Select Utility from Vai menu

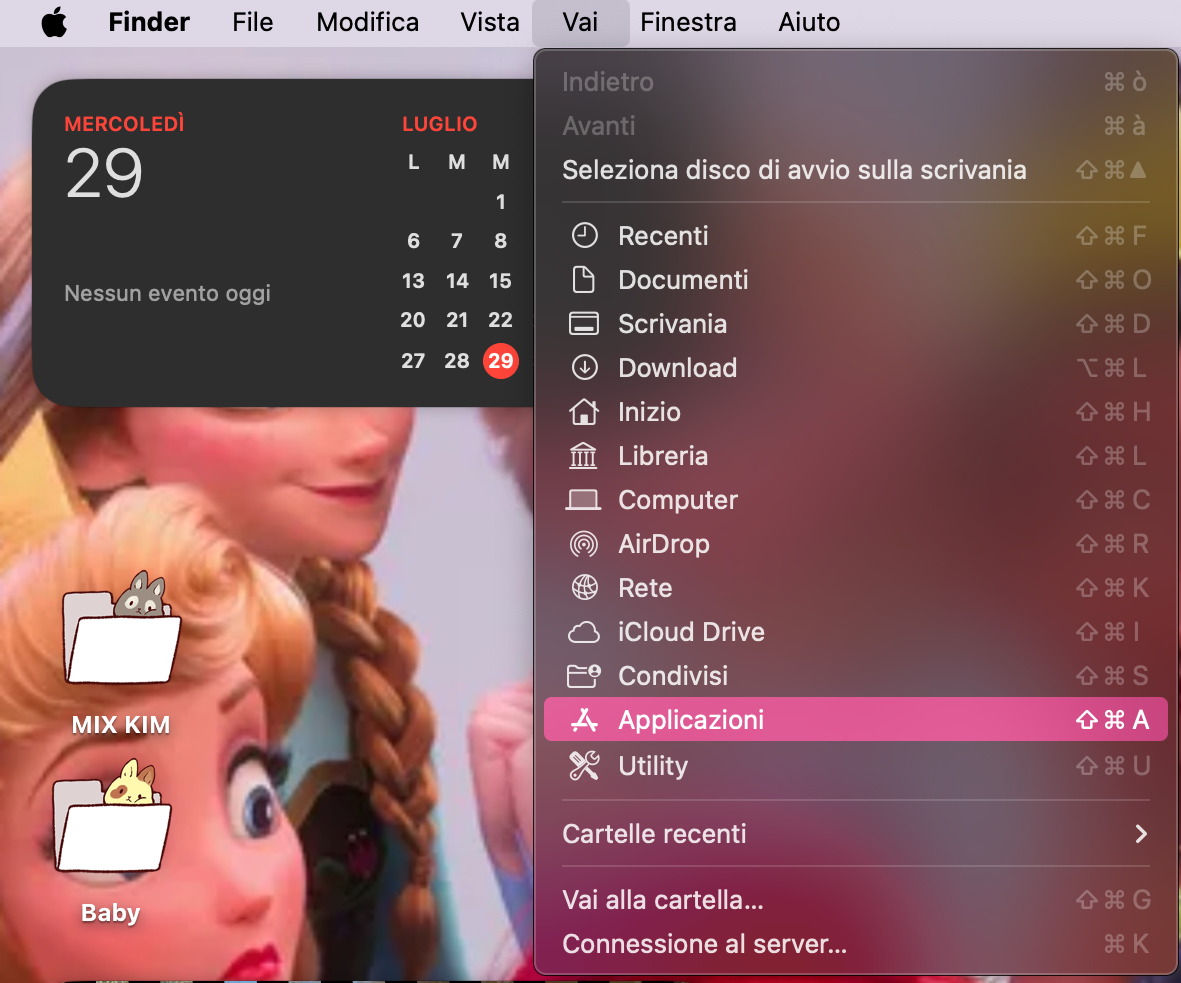coord(856,765)
